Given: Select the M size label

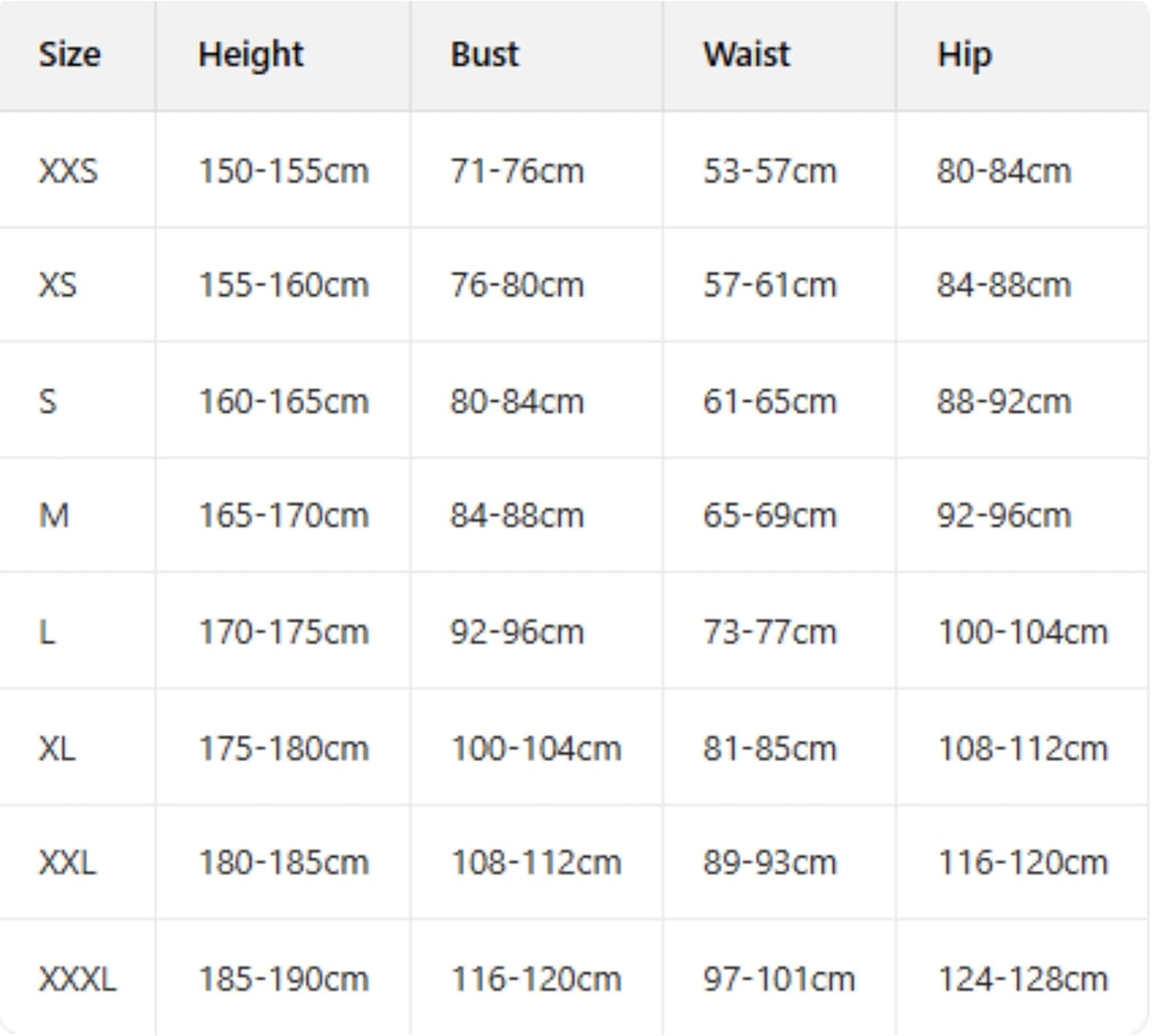Looking at the screenshot, I should (54, 515).
